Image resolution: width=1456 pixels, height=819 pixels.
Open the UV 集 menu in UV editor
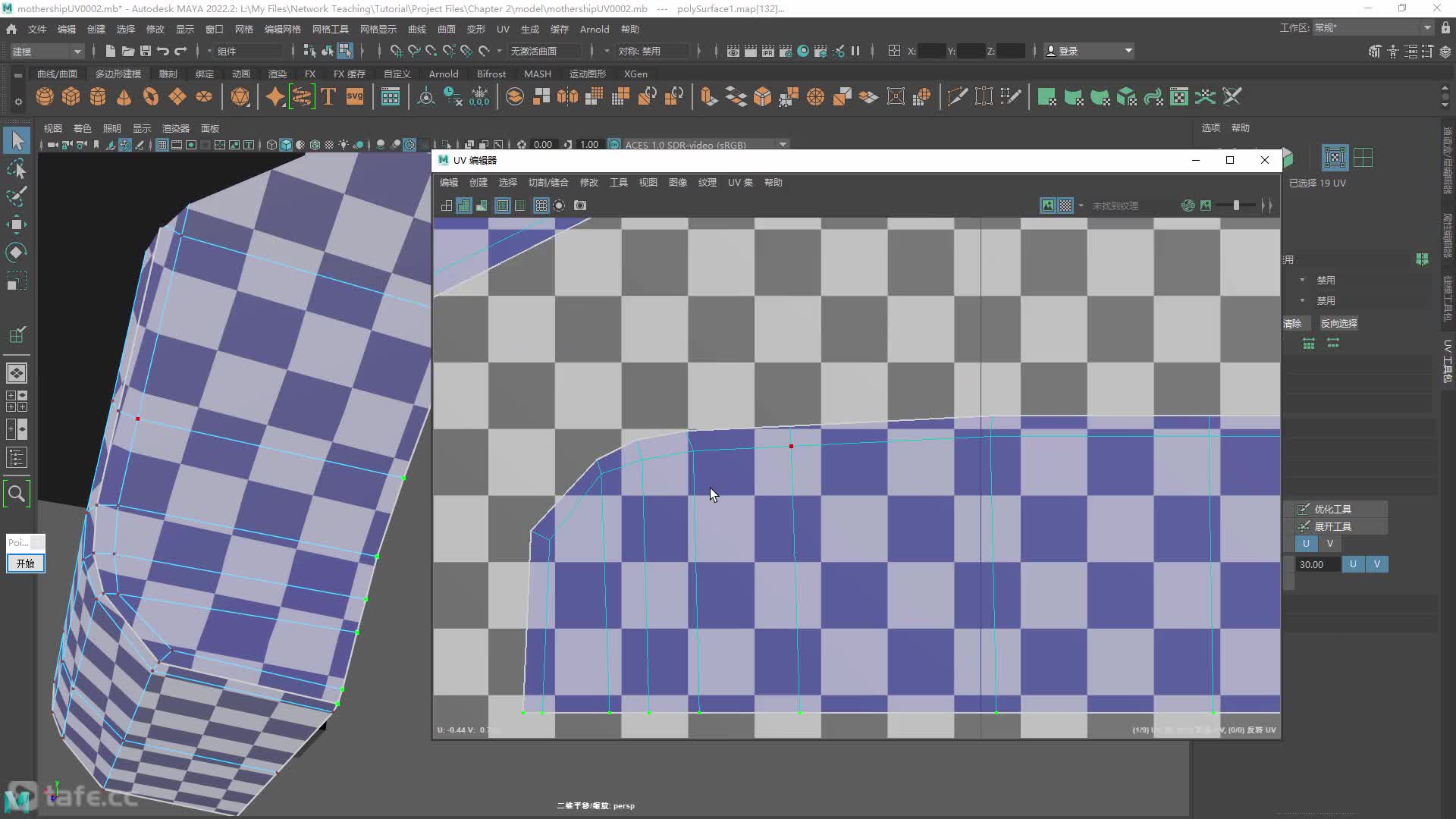tap(740, 182)
